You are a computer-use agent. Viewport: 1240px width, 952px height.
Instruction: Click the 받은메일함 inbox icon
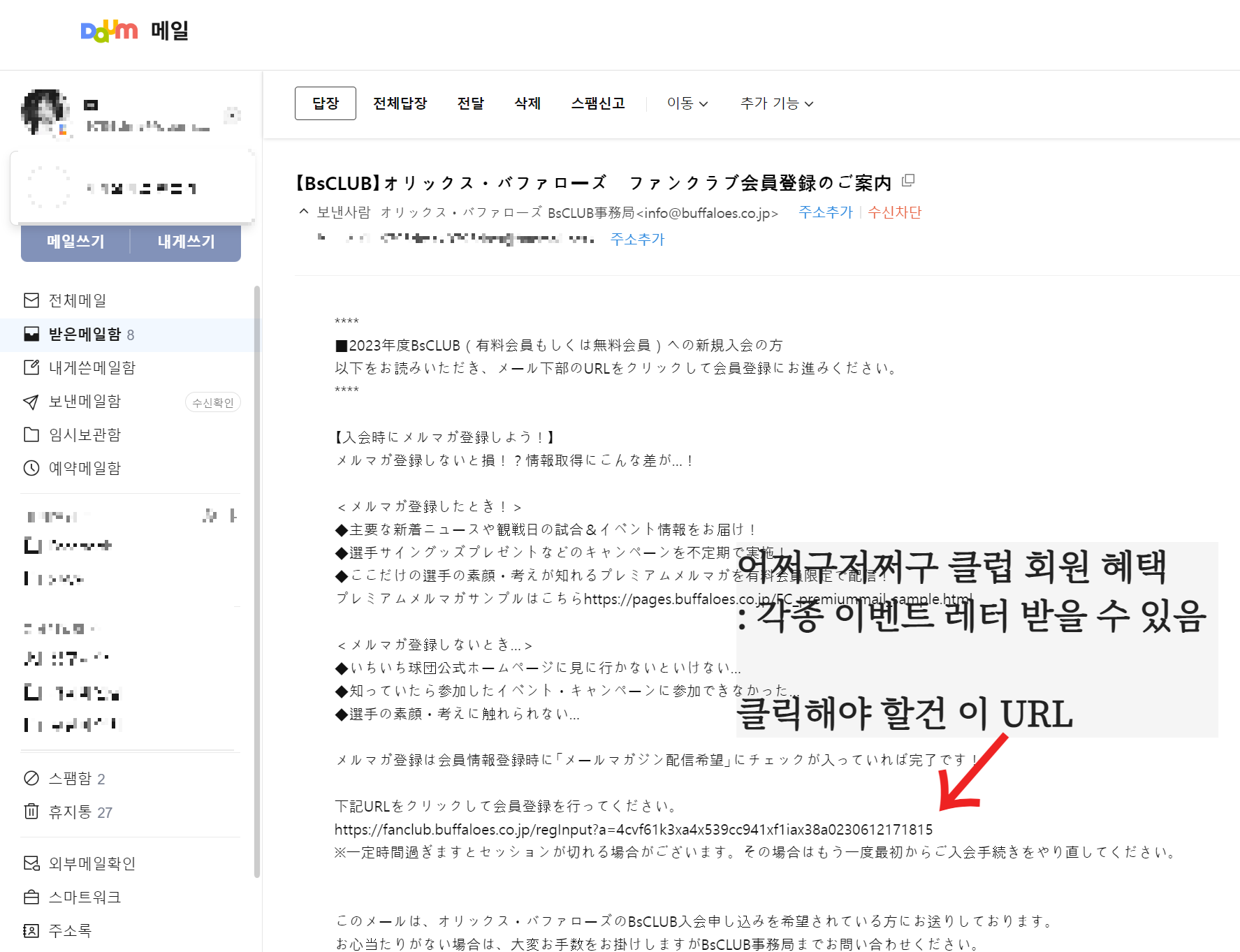(31, 334)
